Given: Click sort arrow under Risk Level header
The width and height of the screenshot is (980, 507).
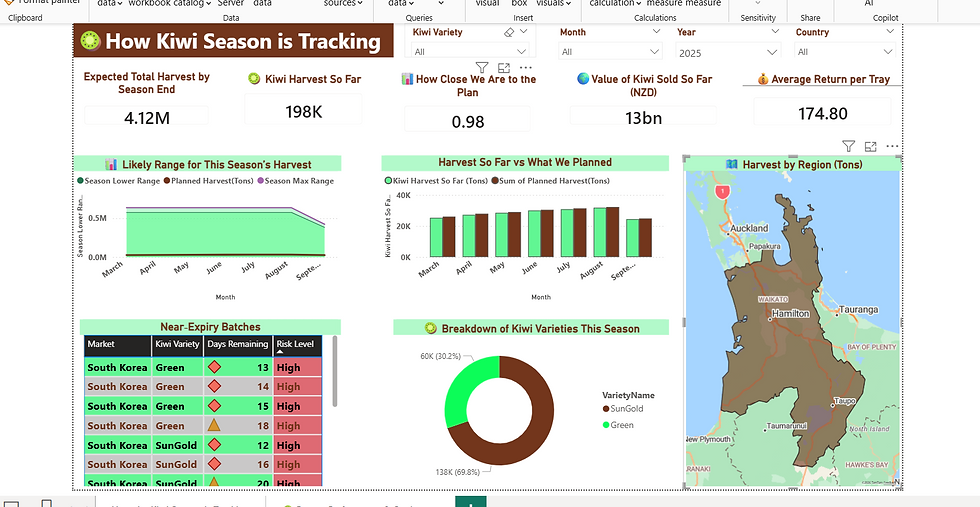Looking at the screenshot, I should point(279,352).
